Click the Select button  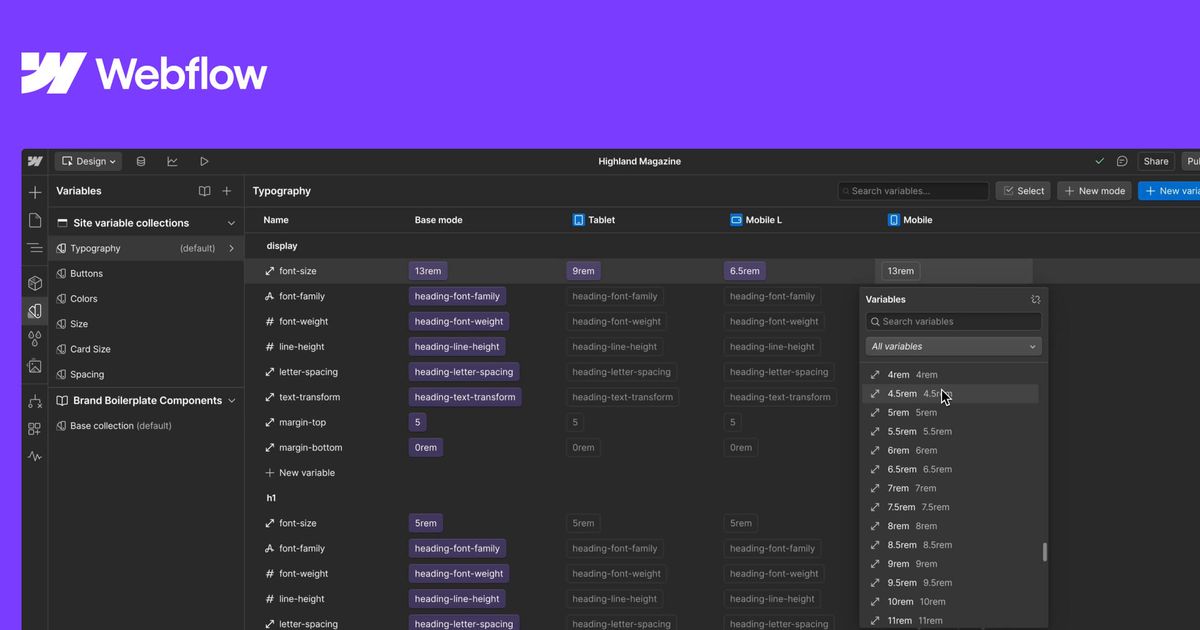(x=1023, y=191)
